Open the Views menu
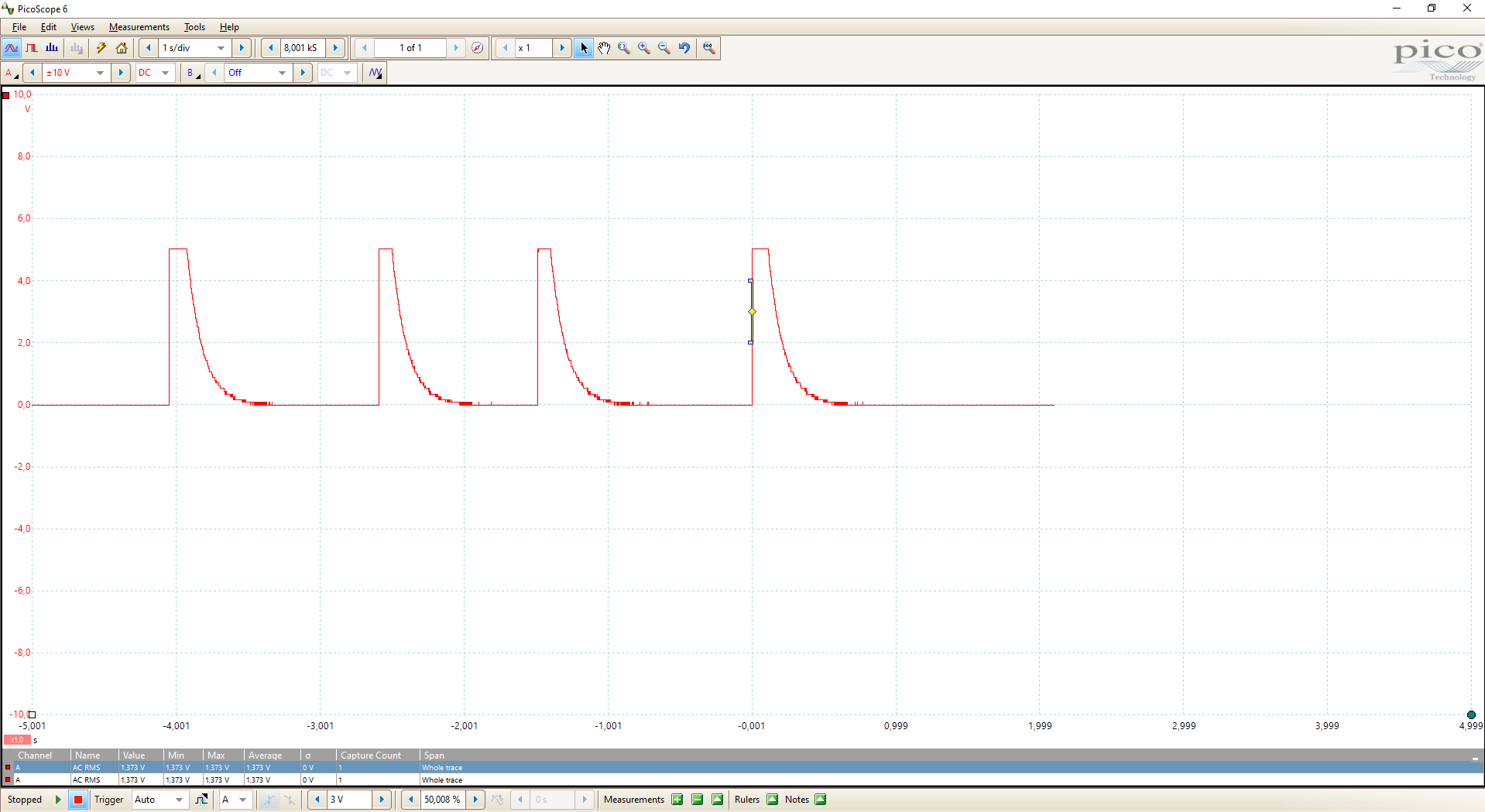Viewport: 1485px width, 812px height. [82, 27]
